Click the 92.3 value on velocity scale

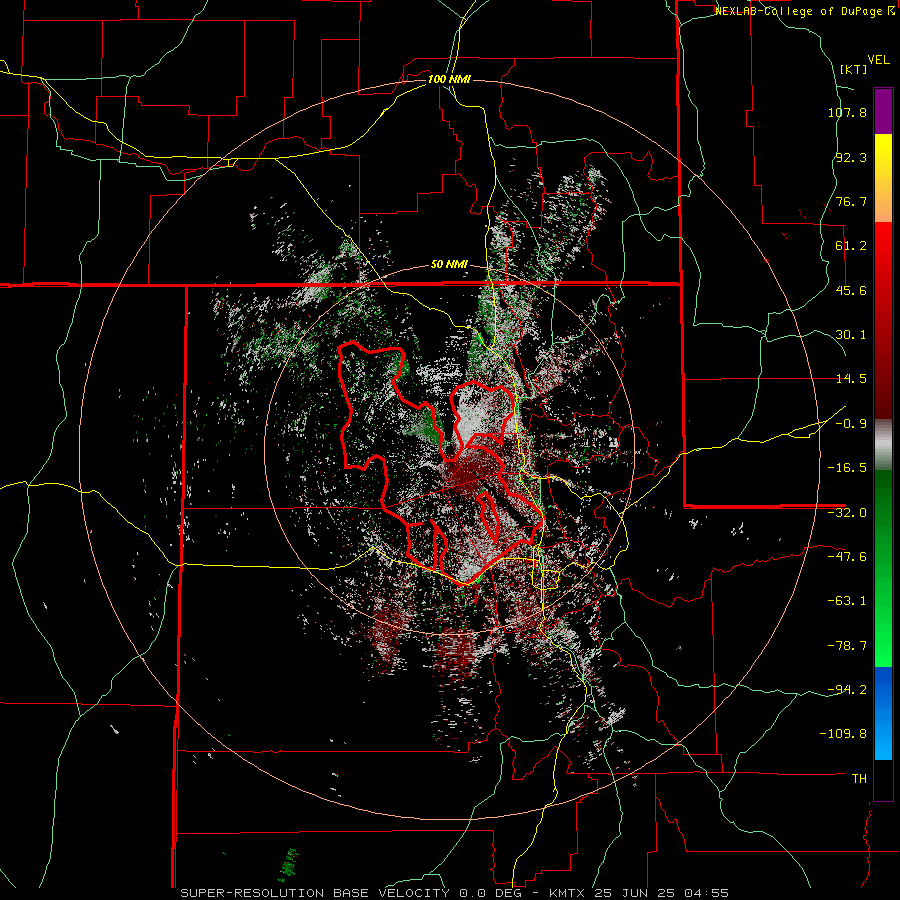click(851, 157)
